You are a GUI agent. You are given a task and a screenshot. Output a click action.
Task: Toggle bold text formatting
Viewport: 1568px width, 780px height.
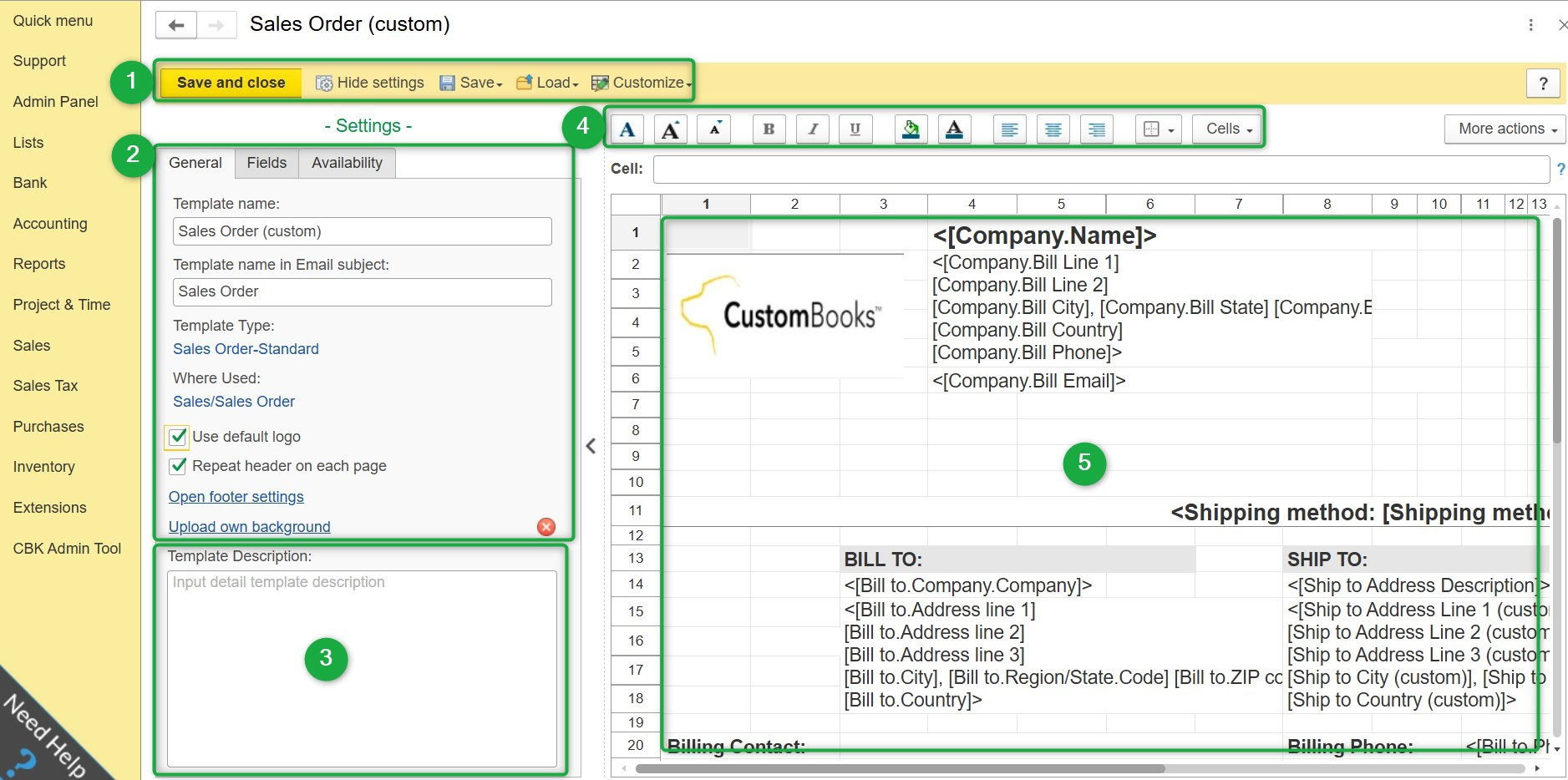pyautogui.click(x=769, y=129)
